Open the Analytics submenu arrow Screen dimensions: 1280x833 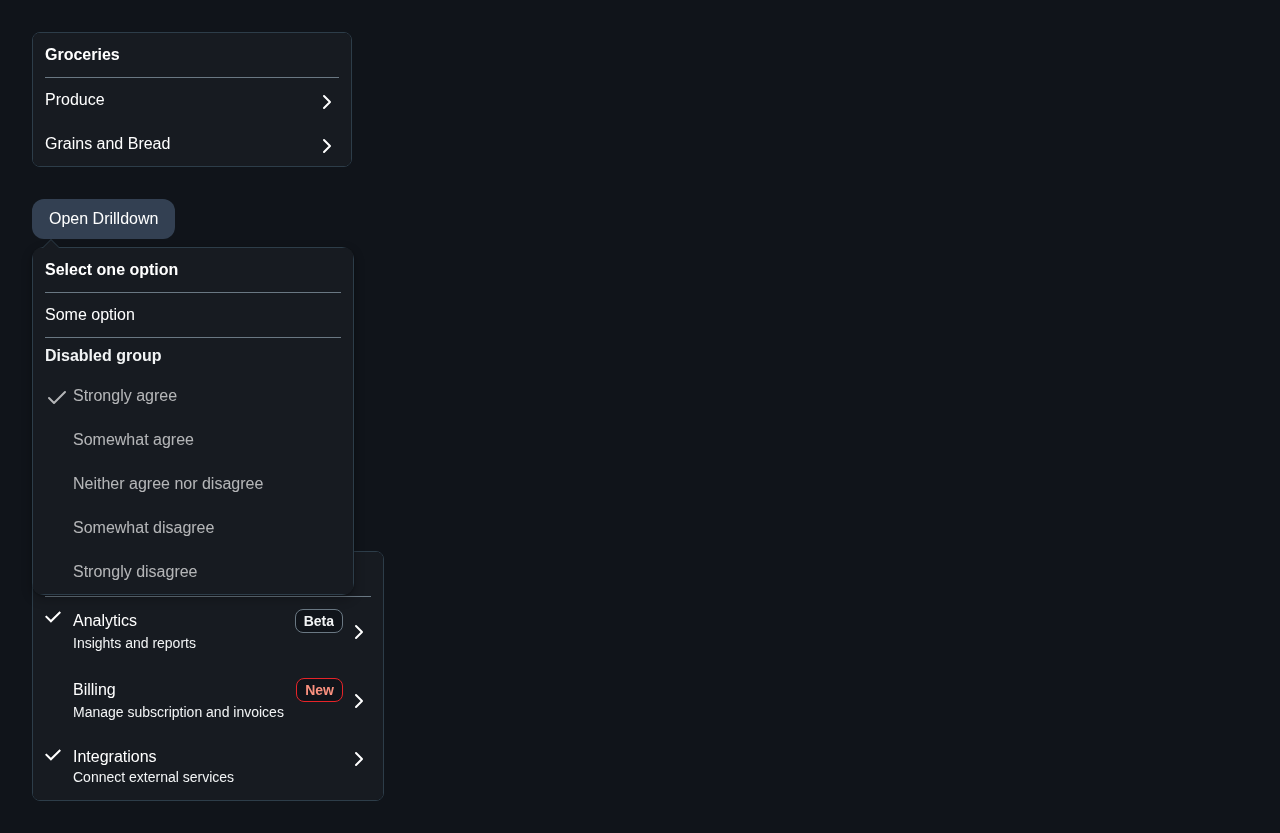coord(359,632)
